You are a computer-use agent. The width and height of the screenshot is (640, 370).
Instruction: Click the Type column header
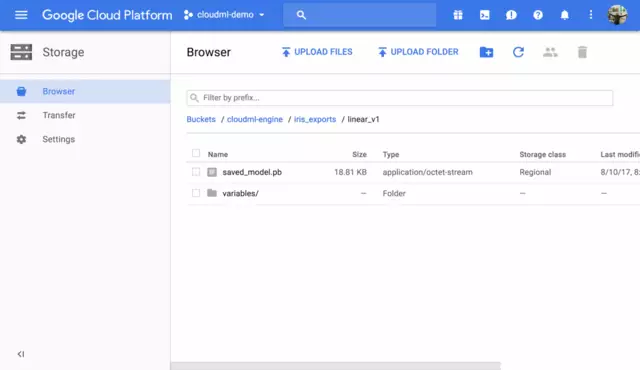click(391, 155)
